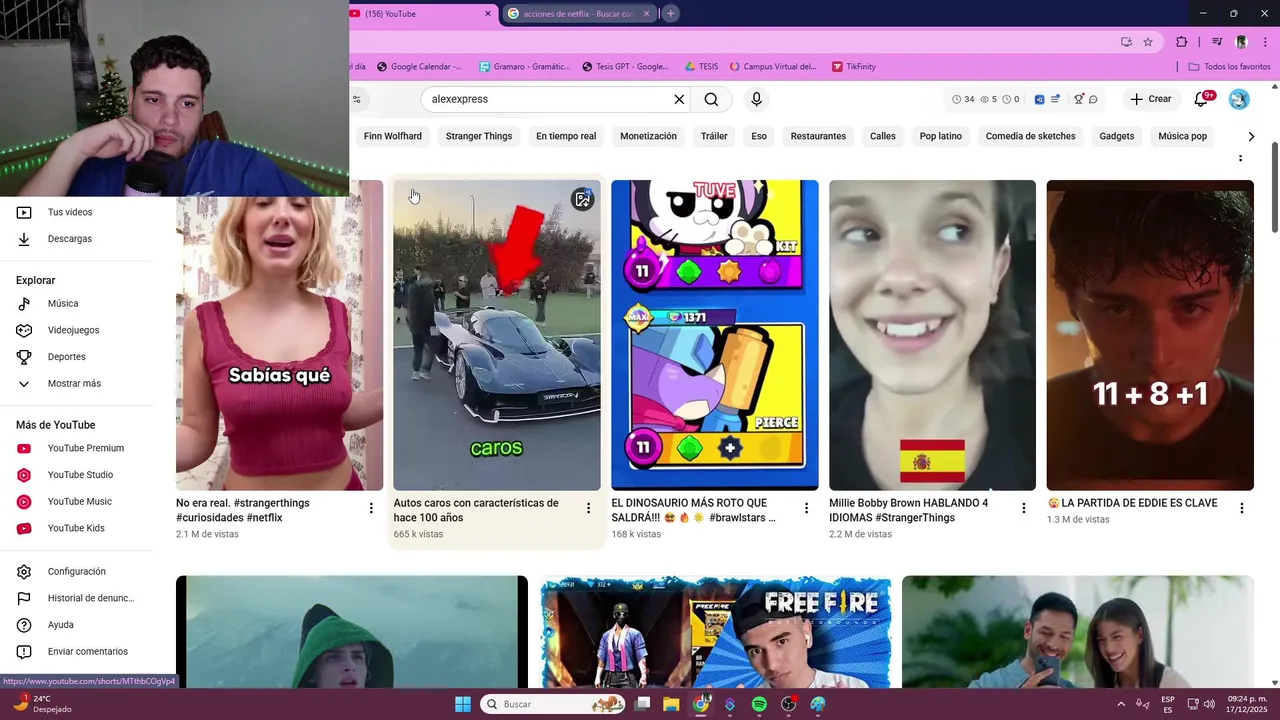Start voice search with microphone icon
Viewport: 1280px width, 720px height.
(x=756, y=99)
